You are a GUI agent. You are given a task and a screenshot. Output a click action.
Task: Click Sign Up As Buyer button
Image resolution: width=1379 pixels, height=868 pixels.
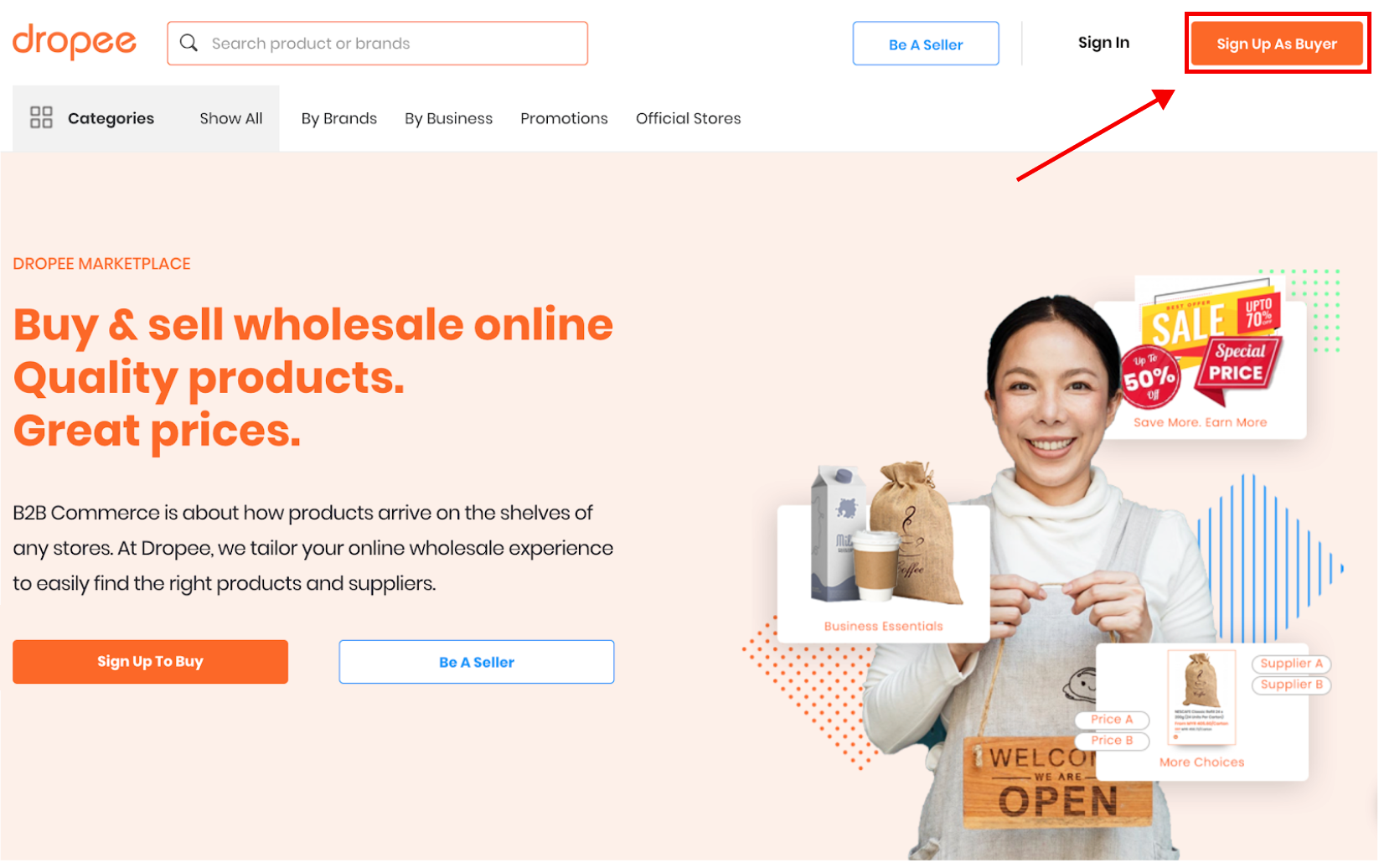pyautogui.click(x=1277, y=44)
